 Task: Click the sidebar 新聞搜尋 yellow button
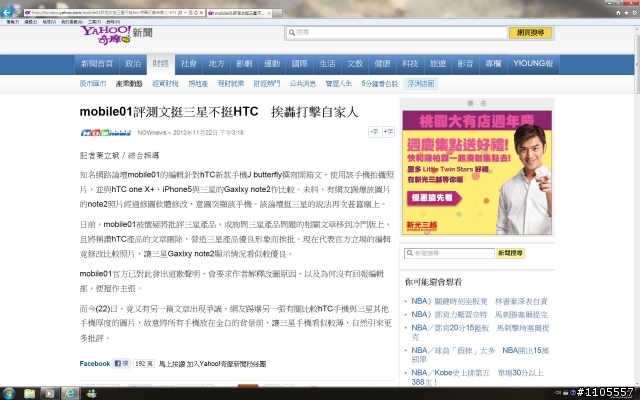pyautogui.click(x=510, y=253)
